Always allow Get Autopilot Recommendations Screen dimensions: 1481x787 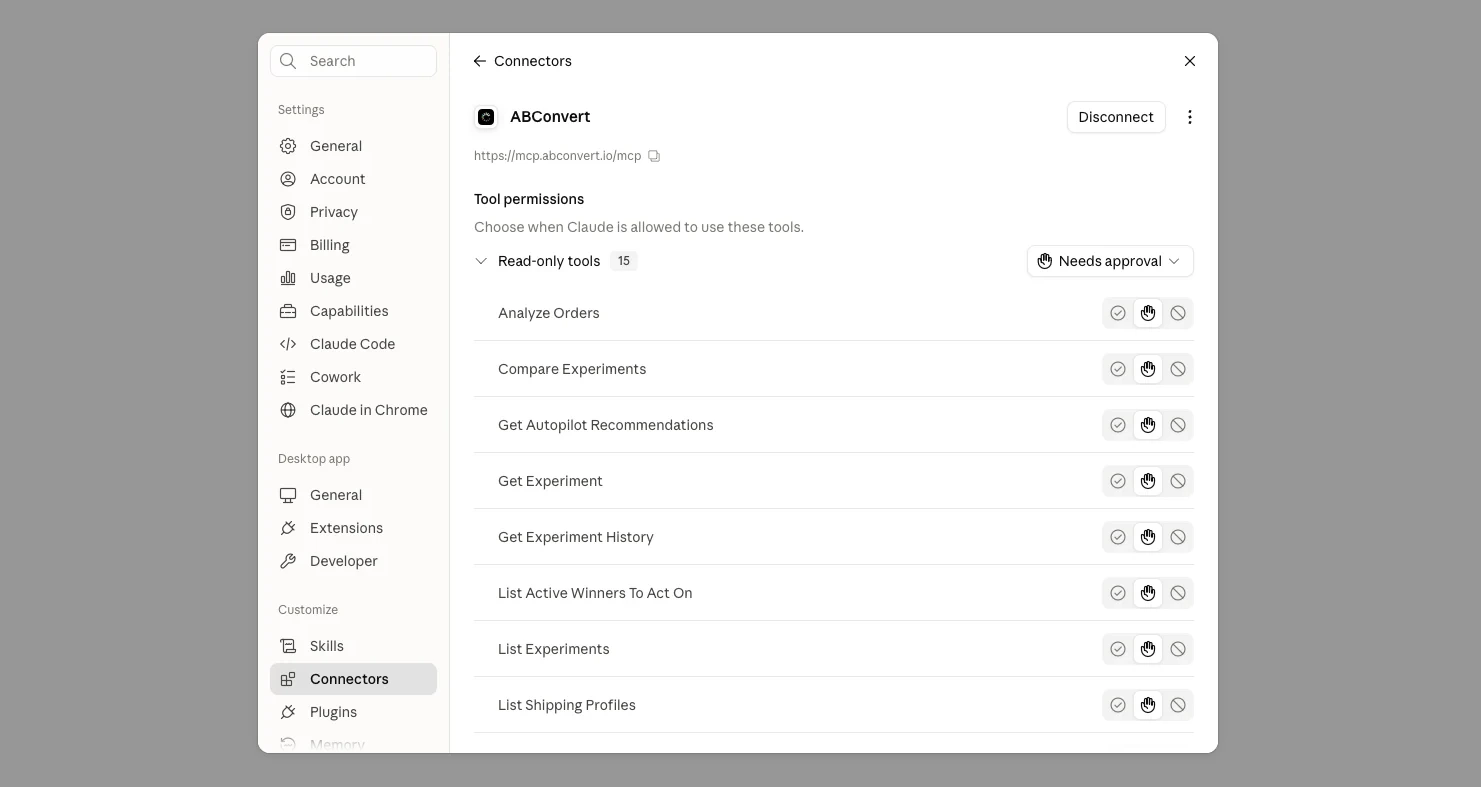point(1118,425)
